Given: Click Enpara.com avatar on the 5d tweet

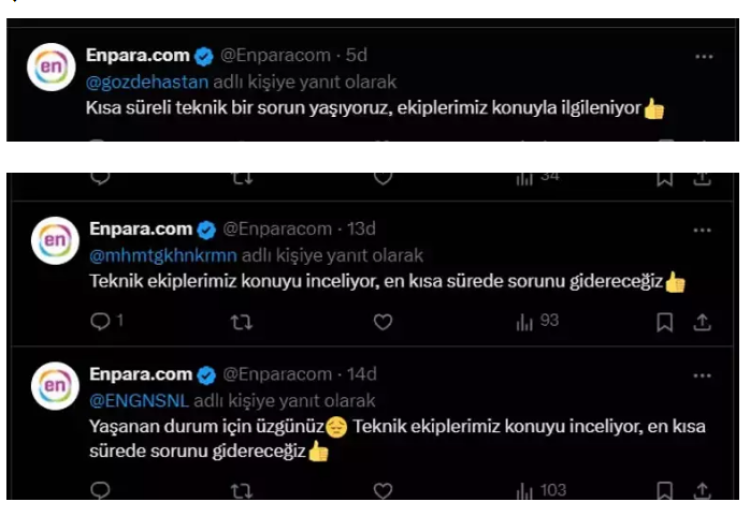Looking at the screenshot, I should point(52,69).
